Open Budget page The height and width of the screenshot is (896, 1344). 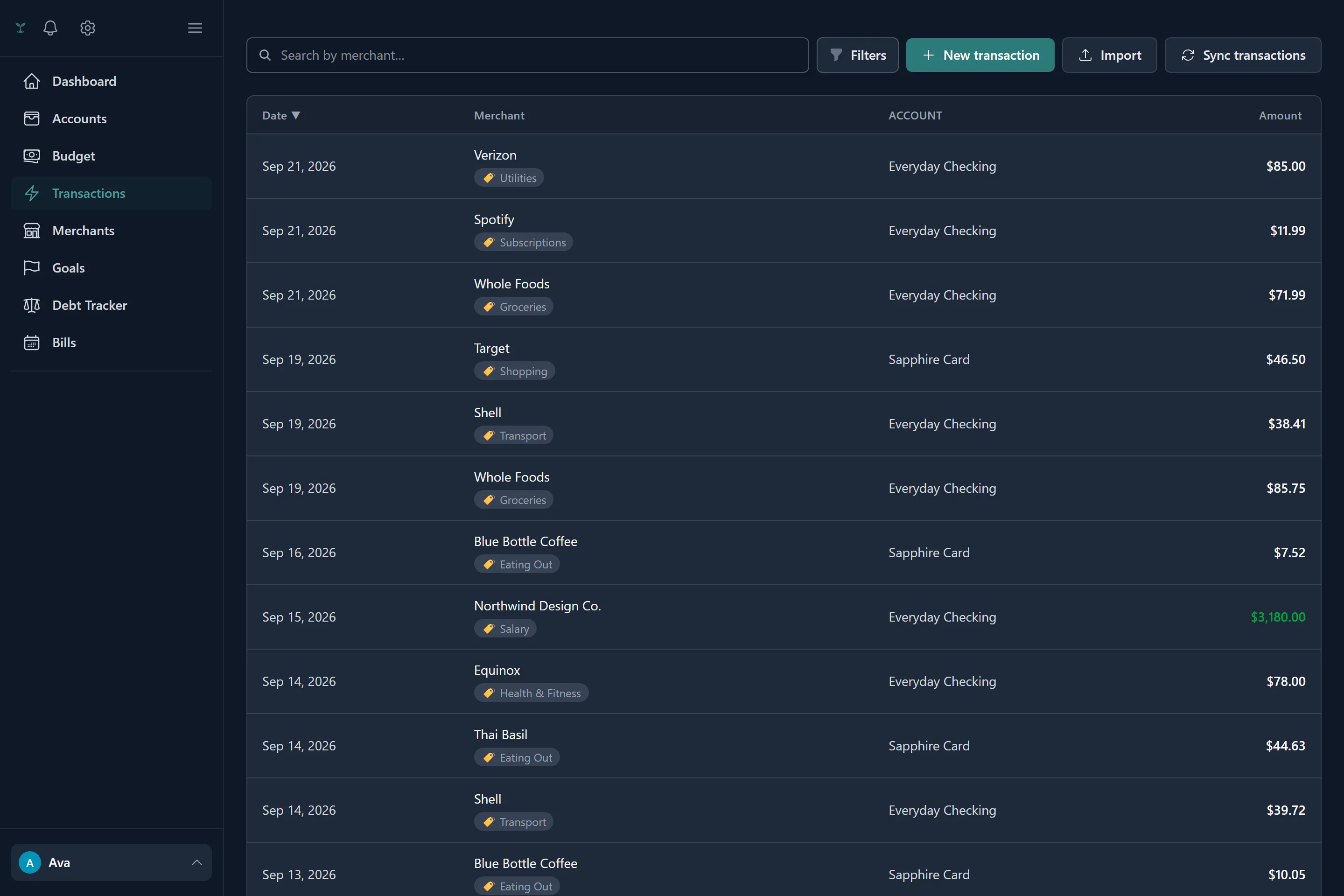point(112,156)
